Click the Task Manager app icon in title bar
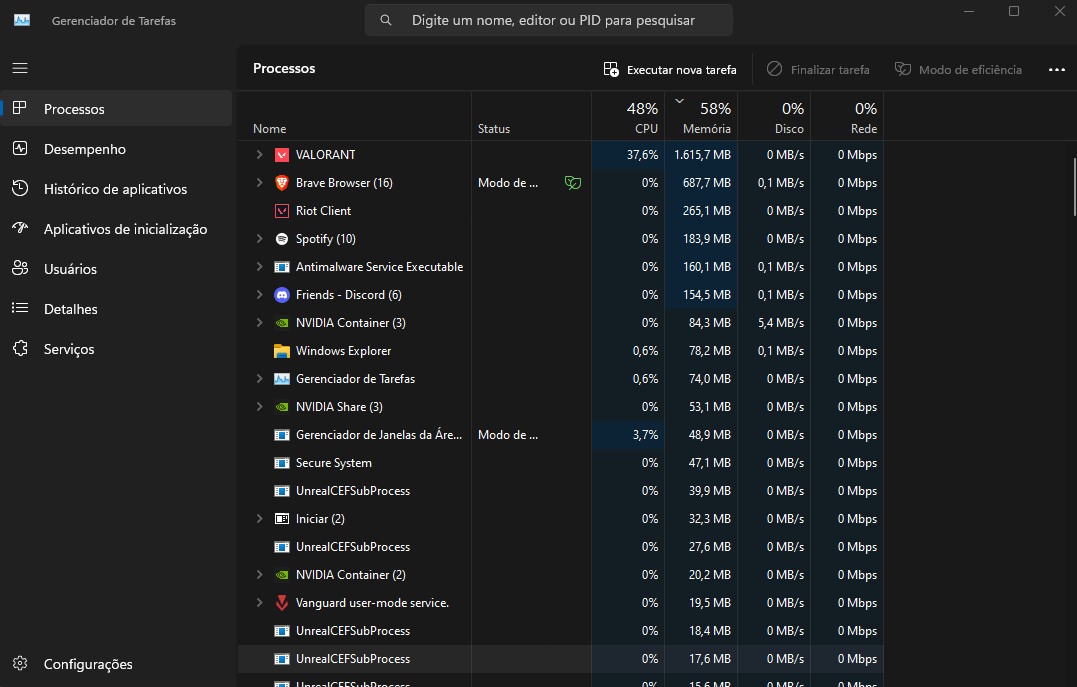1077x687 pixels. coord(22,21)
